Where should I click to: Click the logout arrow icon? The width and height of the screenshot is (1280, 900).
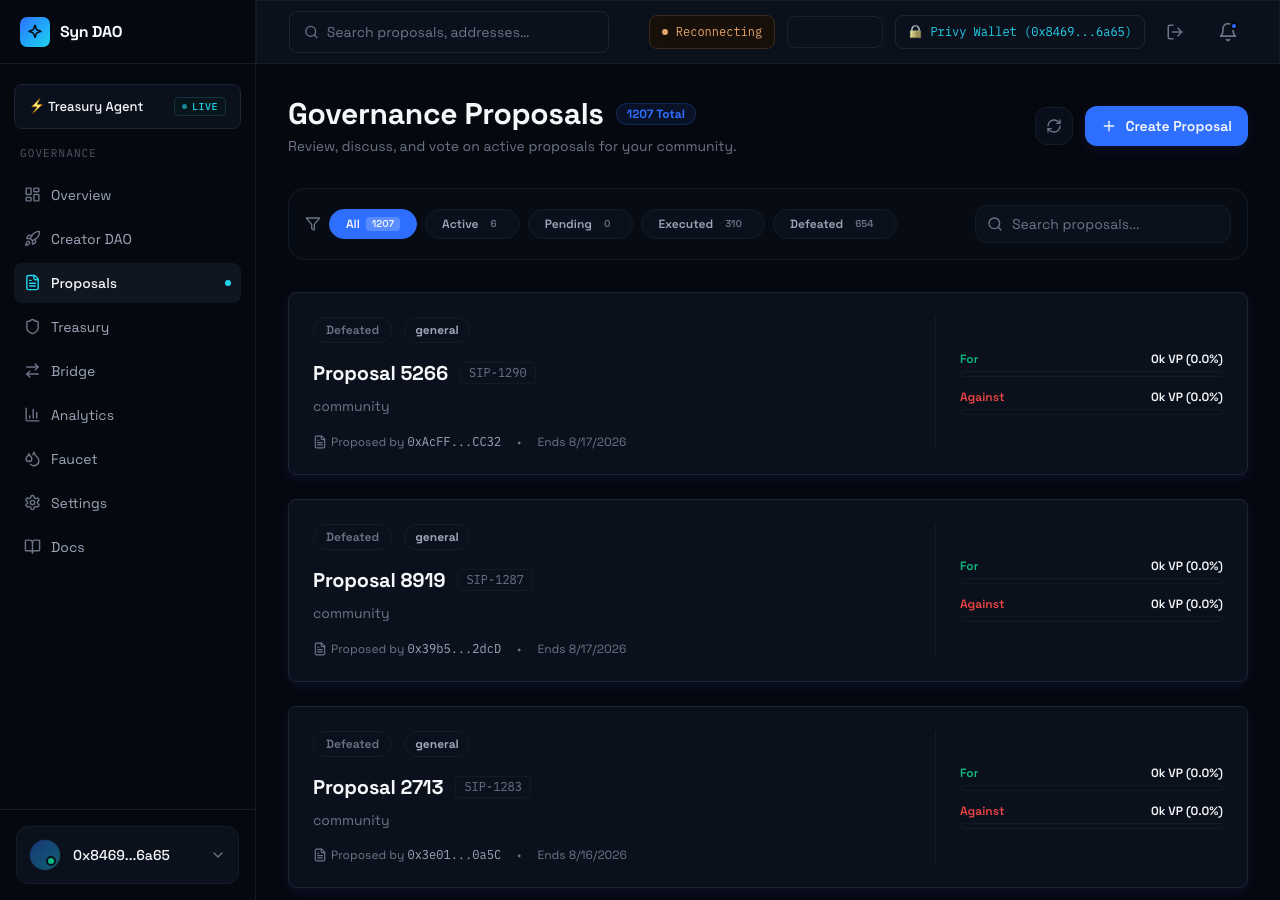point(1175,32)
